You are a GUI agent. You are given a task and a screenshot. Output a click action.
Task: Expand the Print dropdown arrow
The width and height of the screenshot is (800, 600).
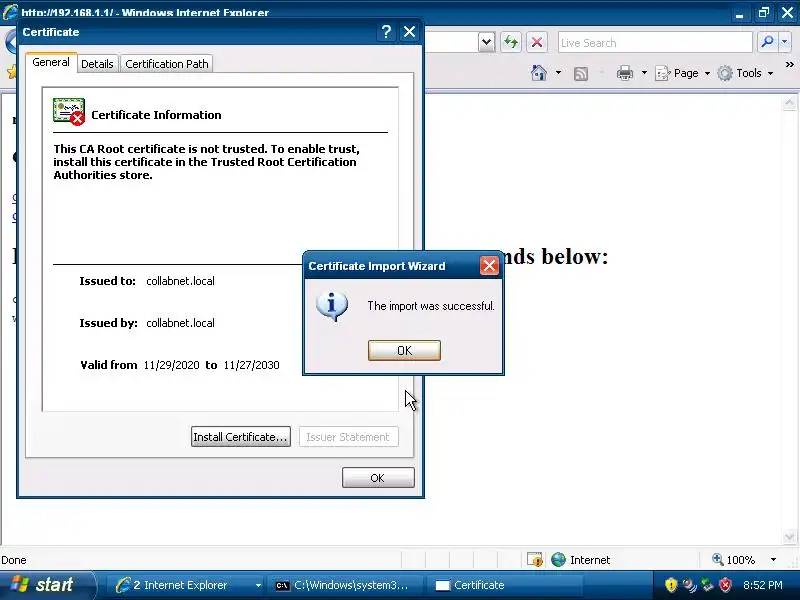pos(644,73)
